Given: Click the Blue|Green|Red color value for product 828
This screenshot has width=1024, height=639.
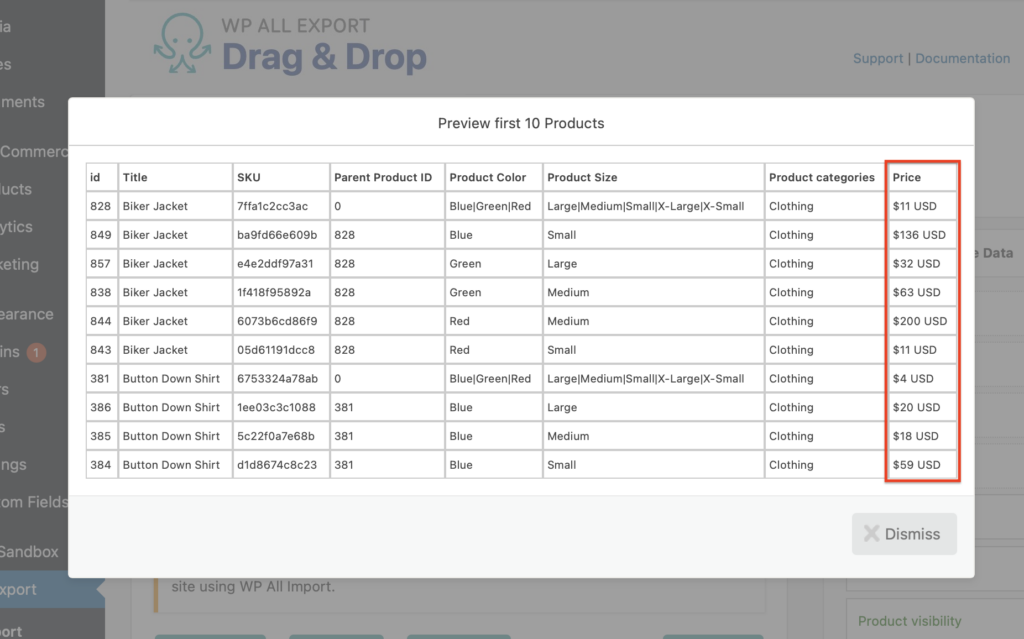Looking at the screenshot, I should [491, 206].
